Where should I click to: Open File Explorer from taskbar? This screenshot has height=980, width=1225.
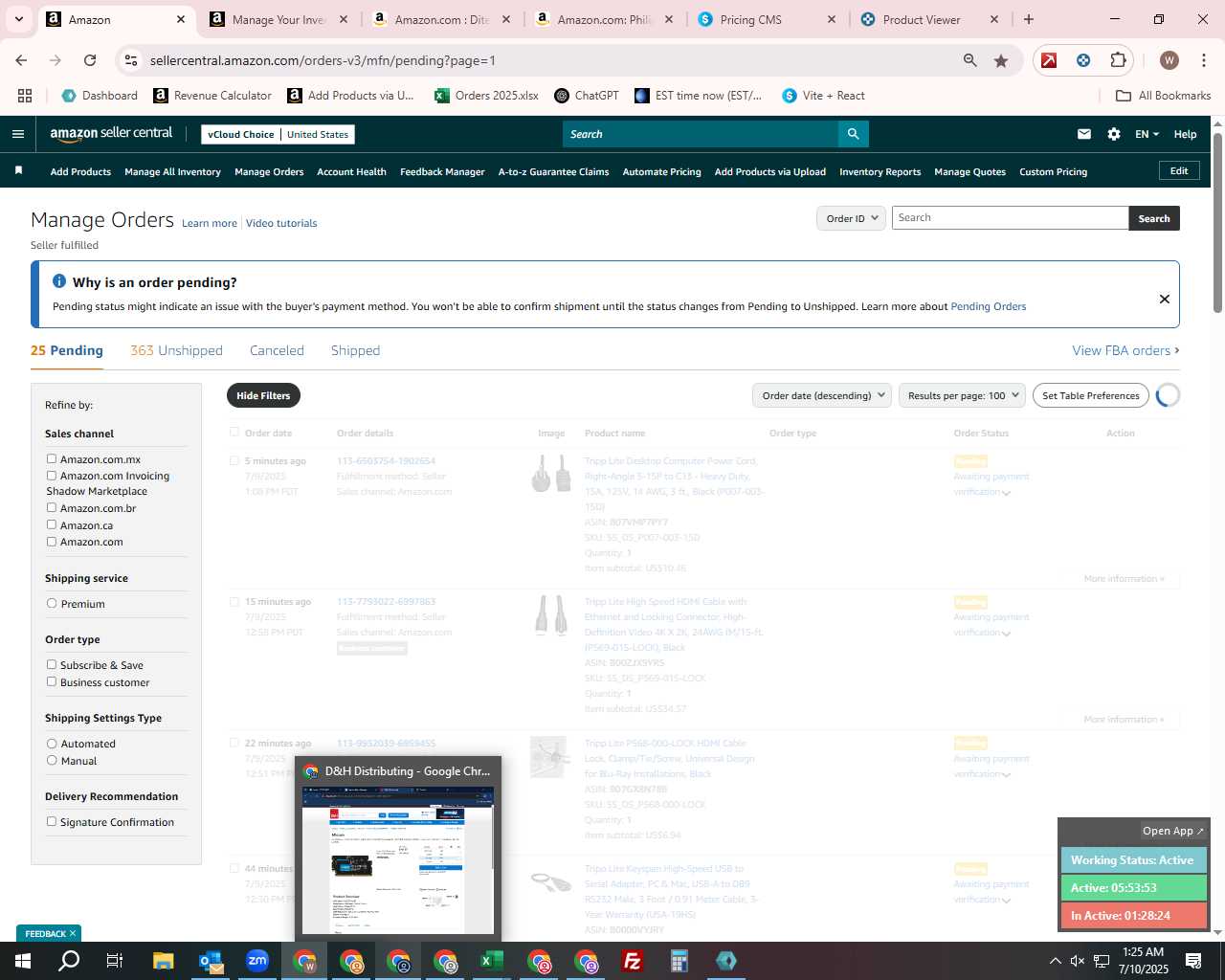[164, 961]
